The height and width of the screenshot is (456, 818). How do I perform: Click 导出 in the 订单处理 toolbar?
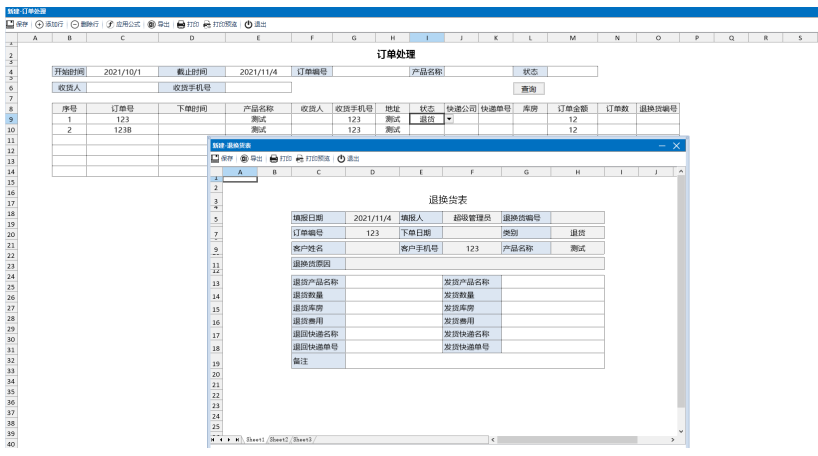coord(152,23)
